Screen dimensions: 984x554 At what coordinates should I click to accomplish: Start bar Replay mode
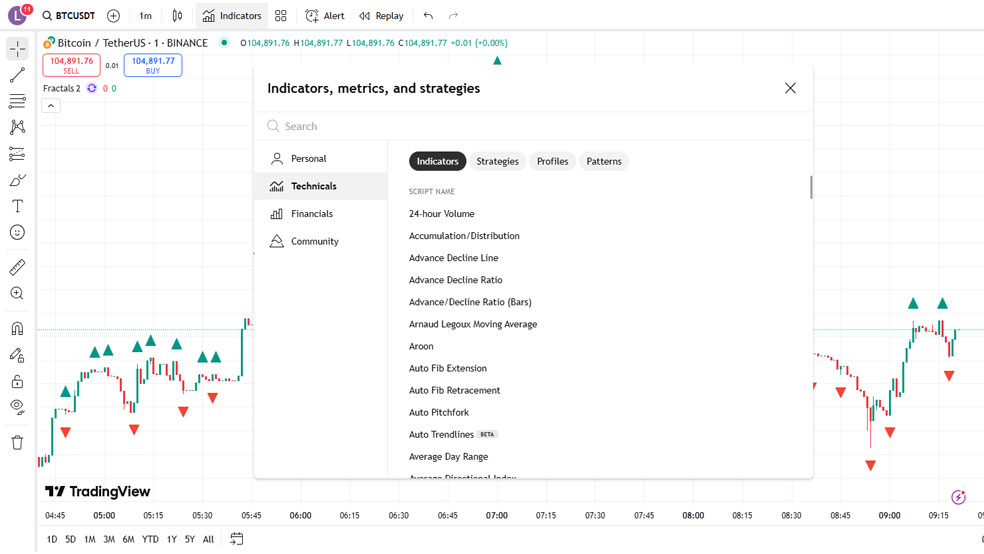tap(381, 16)
